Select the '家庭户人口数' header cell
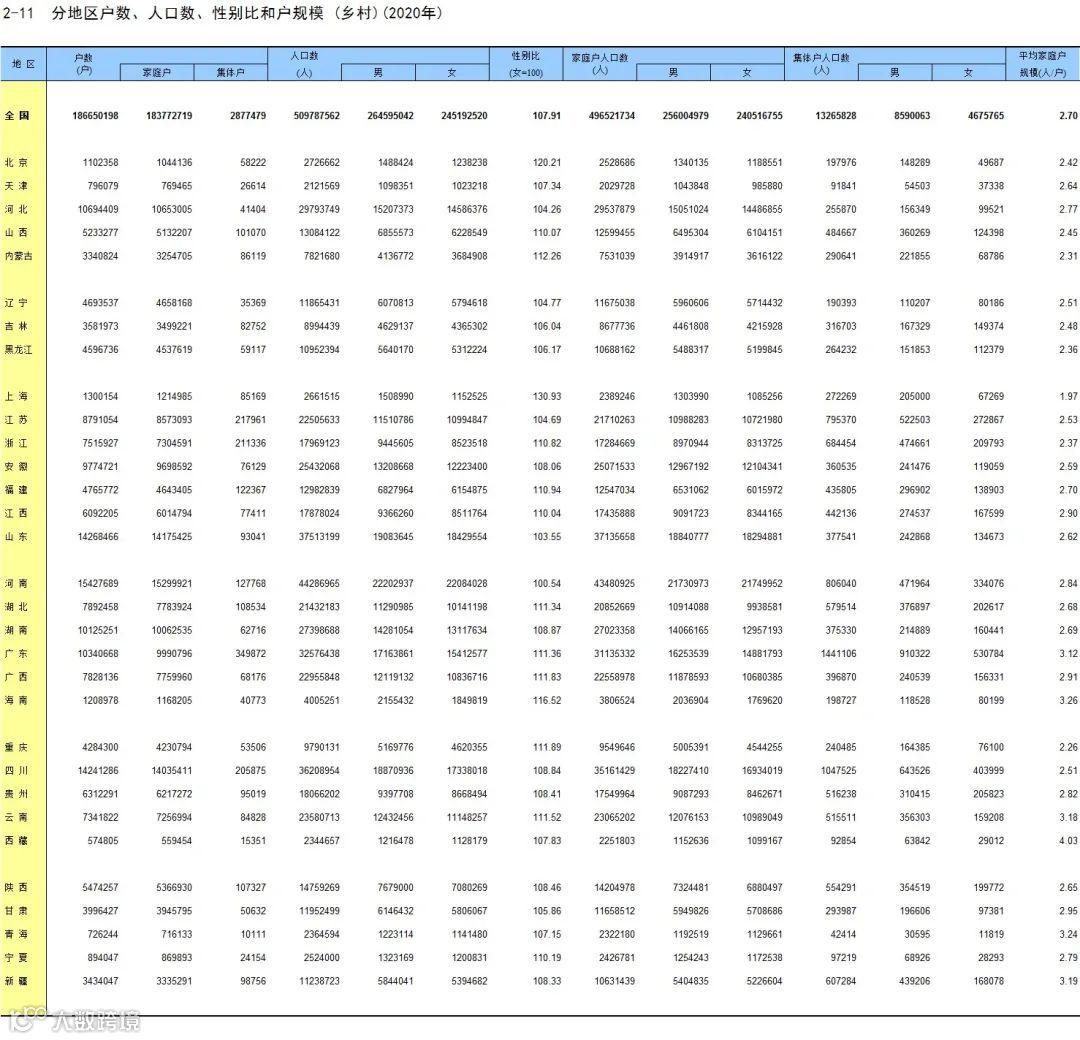 tap(599, 64)
